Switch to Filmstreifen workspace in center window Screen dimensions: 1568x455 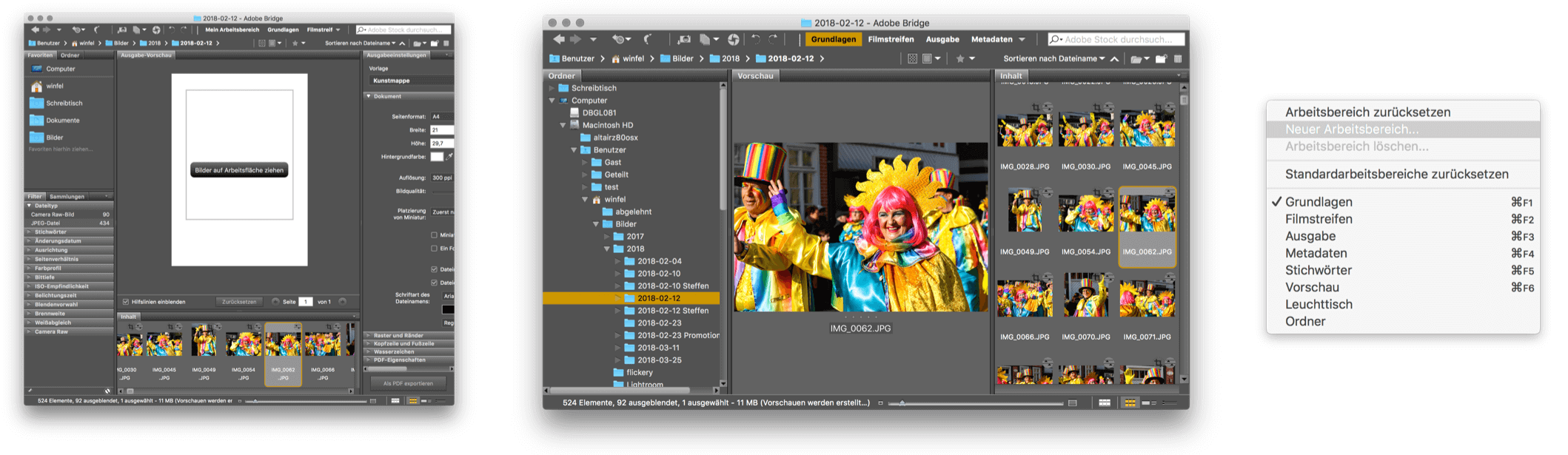(891, 39)
